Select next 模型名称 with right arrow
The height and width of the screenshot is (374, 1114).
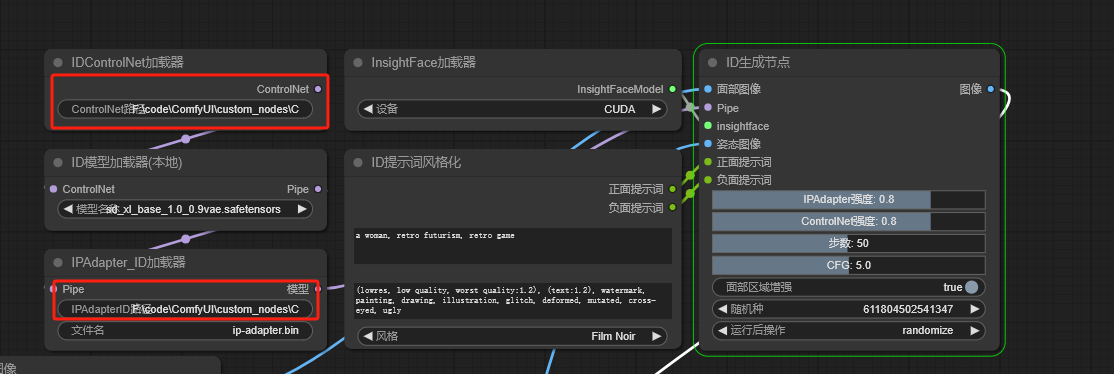(x=302, y=209)
